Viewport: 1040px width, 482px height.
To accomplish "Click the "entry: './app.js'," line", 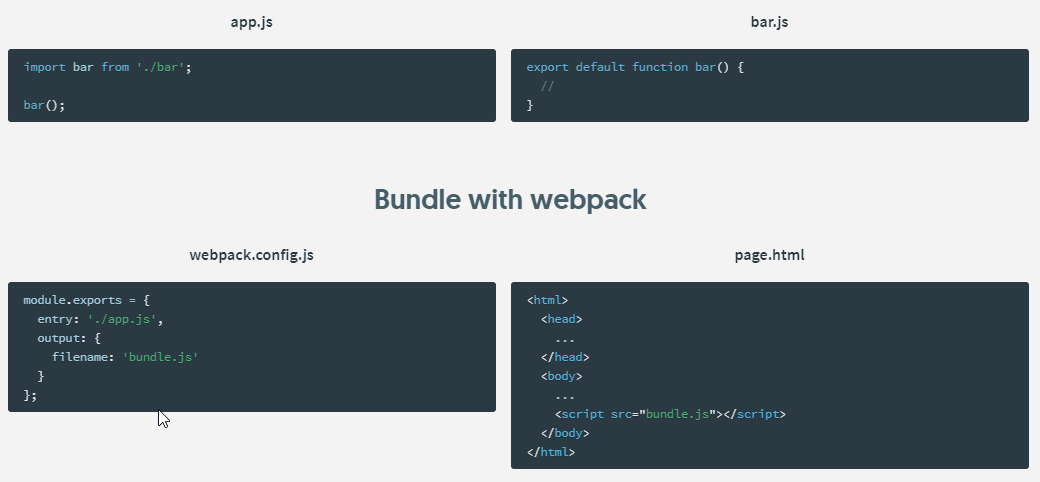I will point(100,320).
